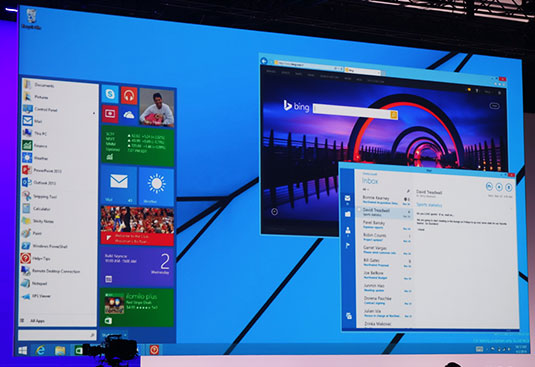Open the Video tile below Skype
Screen dimensions: 535x367
110,114
